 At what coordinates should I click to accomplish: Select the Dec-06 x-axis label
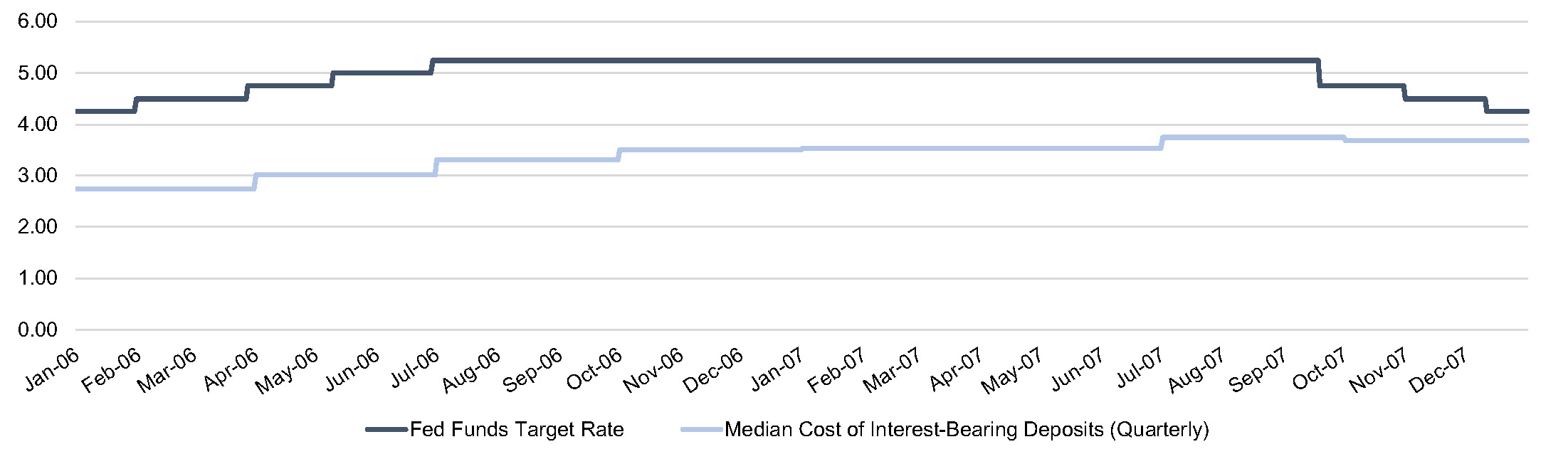point(713,371)
